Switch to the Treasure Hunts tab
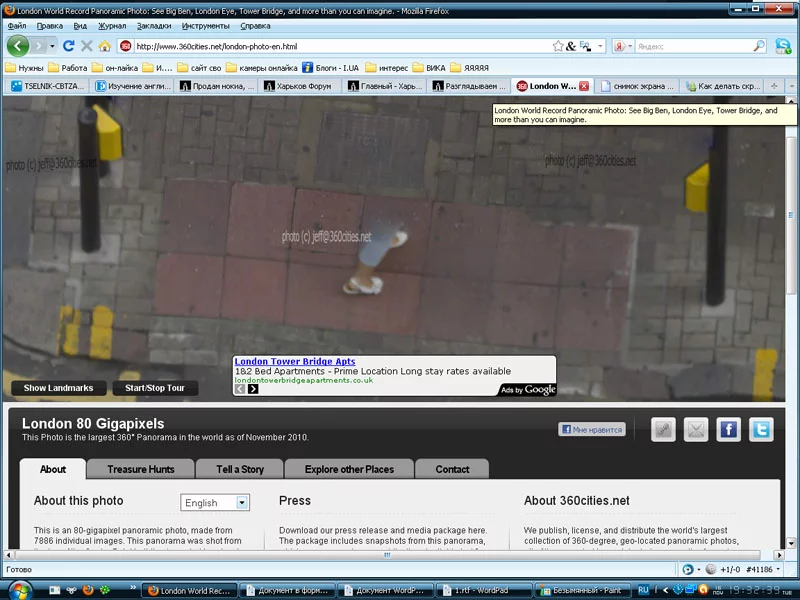The width and height of the screenshot is (800, 600). coord(140,469)
